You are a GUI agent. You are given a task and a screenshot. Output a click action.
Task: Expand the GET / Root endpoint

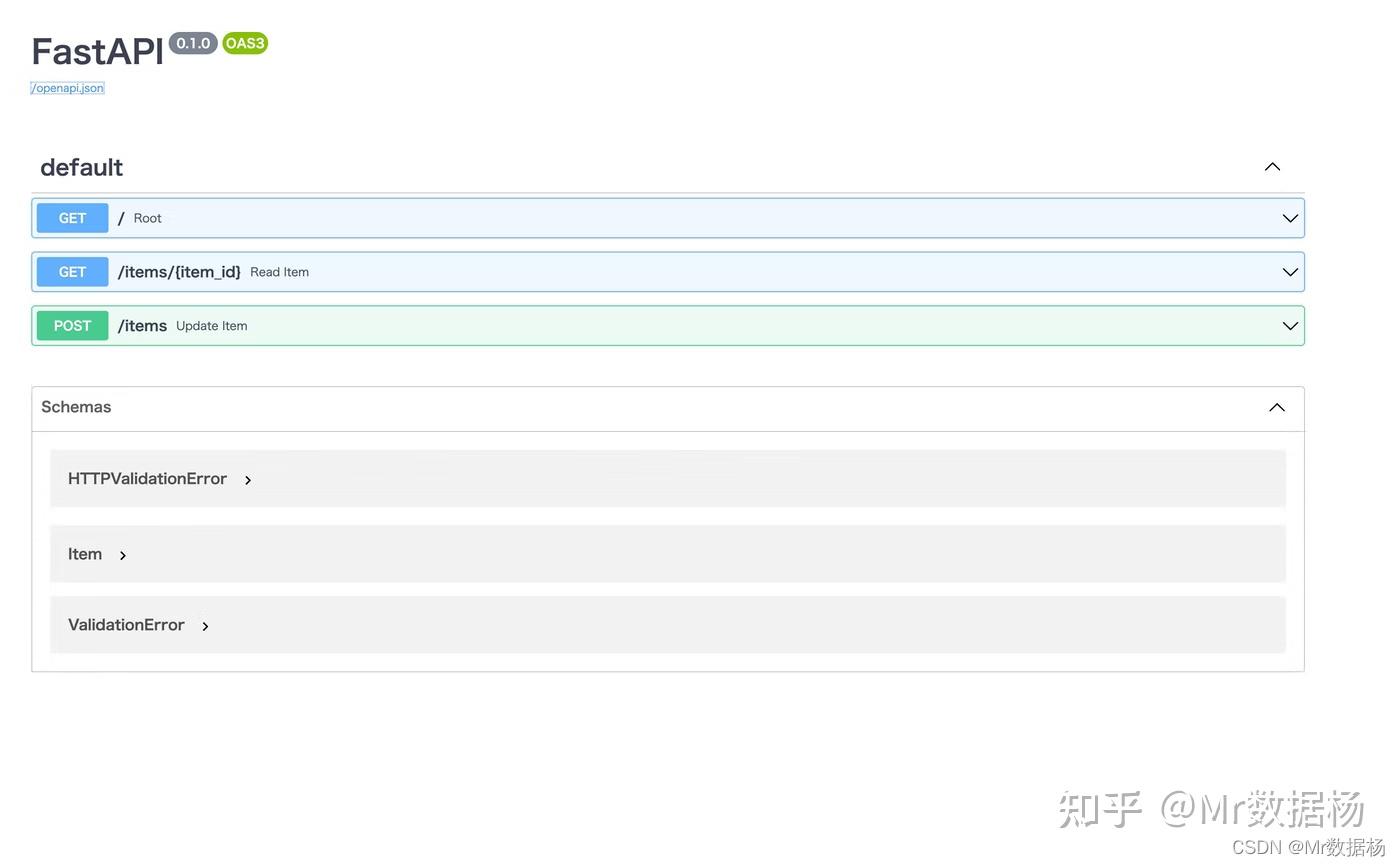tap(1288, 217)
